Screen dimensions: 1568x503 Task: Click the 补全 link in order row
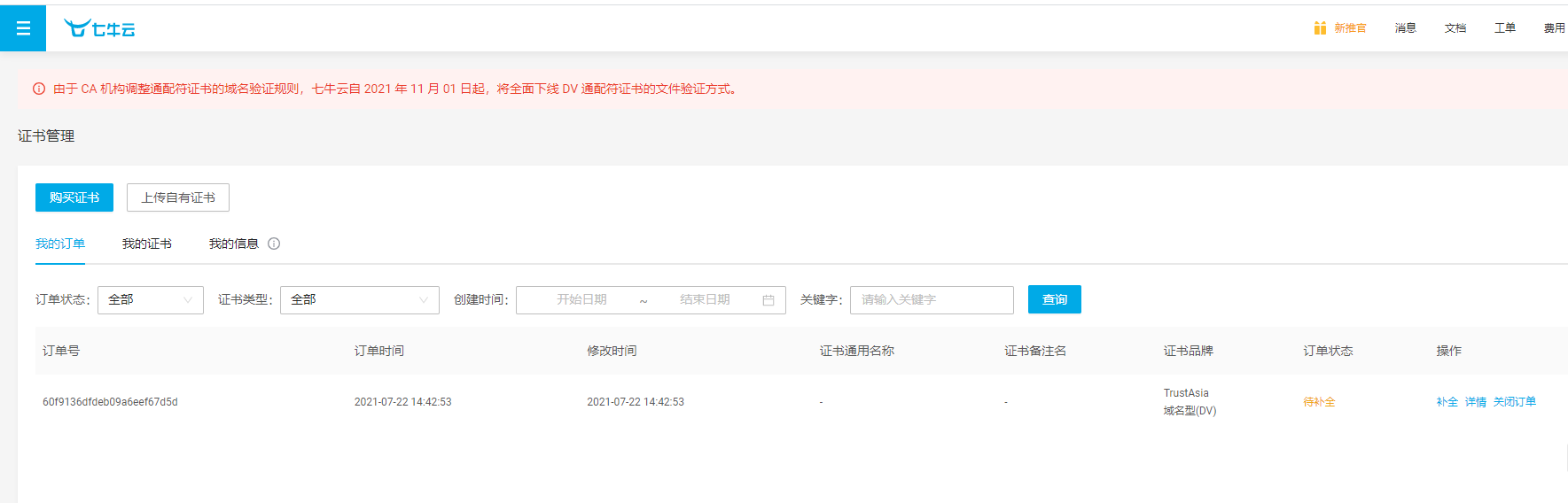coord(1447,402)
